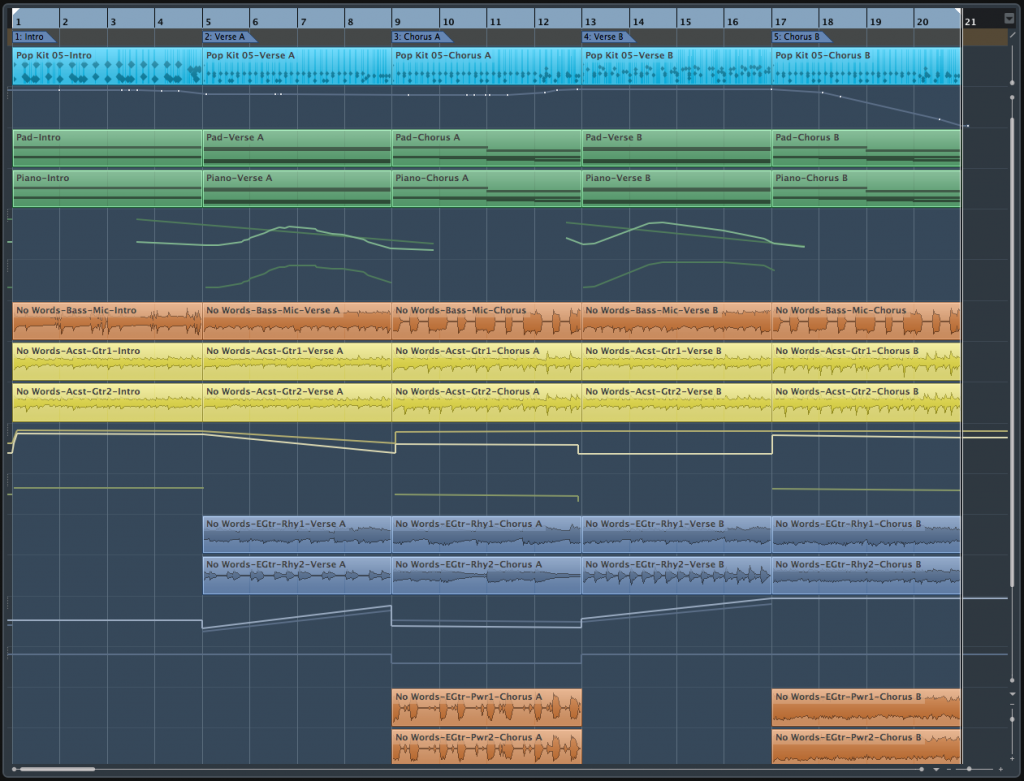Open the ruler options dropdown at top right
This screenshot has width=1024, height=781.
1008,18
